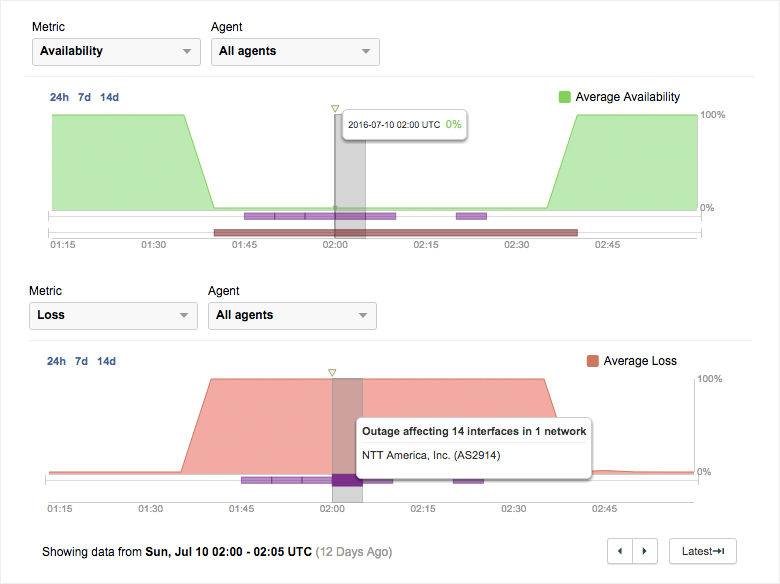Screen dimensions: 780x584
Task: Click the dark purple highlighted outage segment
Action: pos(347,480)
